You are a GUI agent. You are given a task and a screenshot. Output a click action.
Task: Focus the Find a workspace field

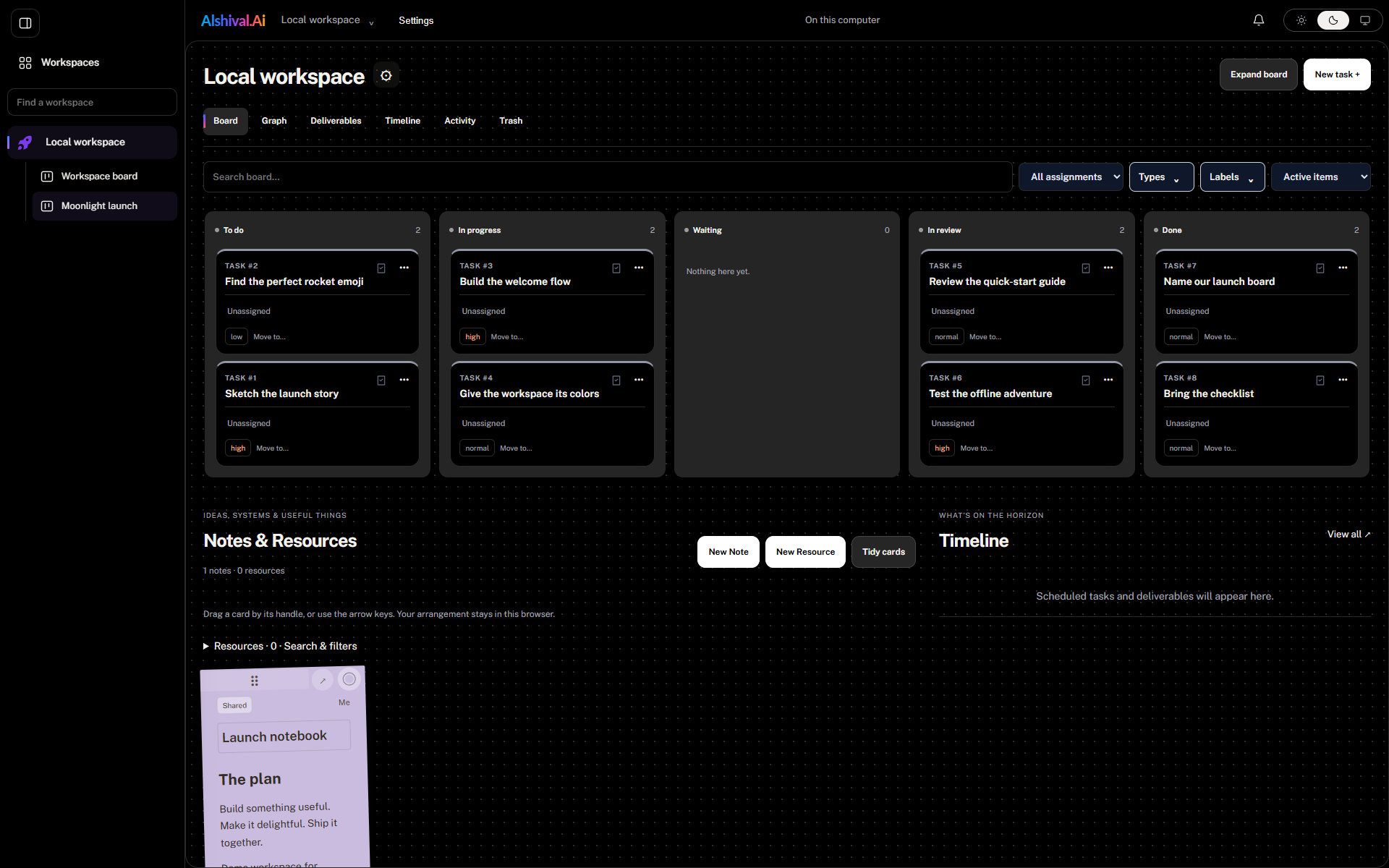[92, 102]
